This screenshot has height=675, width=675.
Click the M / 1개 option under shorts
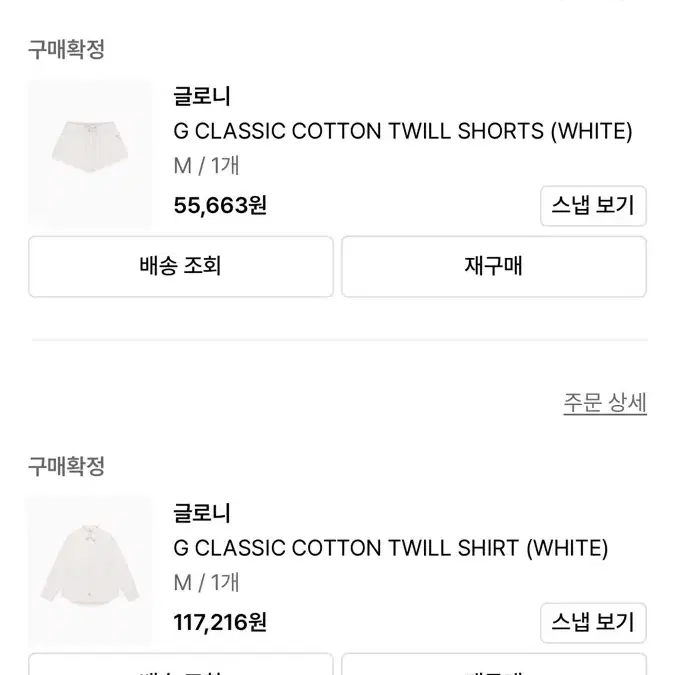tap(206, 166)
